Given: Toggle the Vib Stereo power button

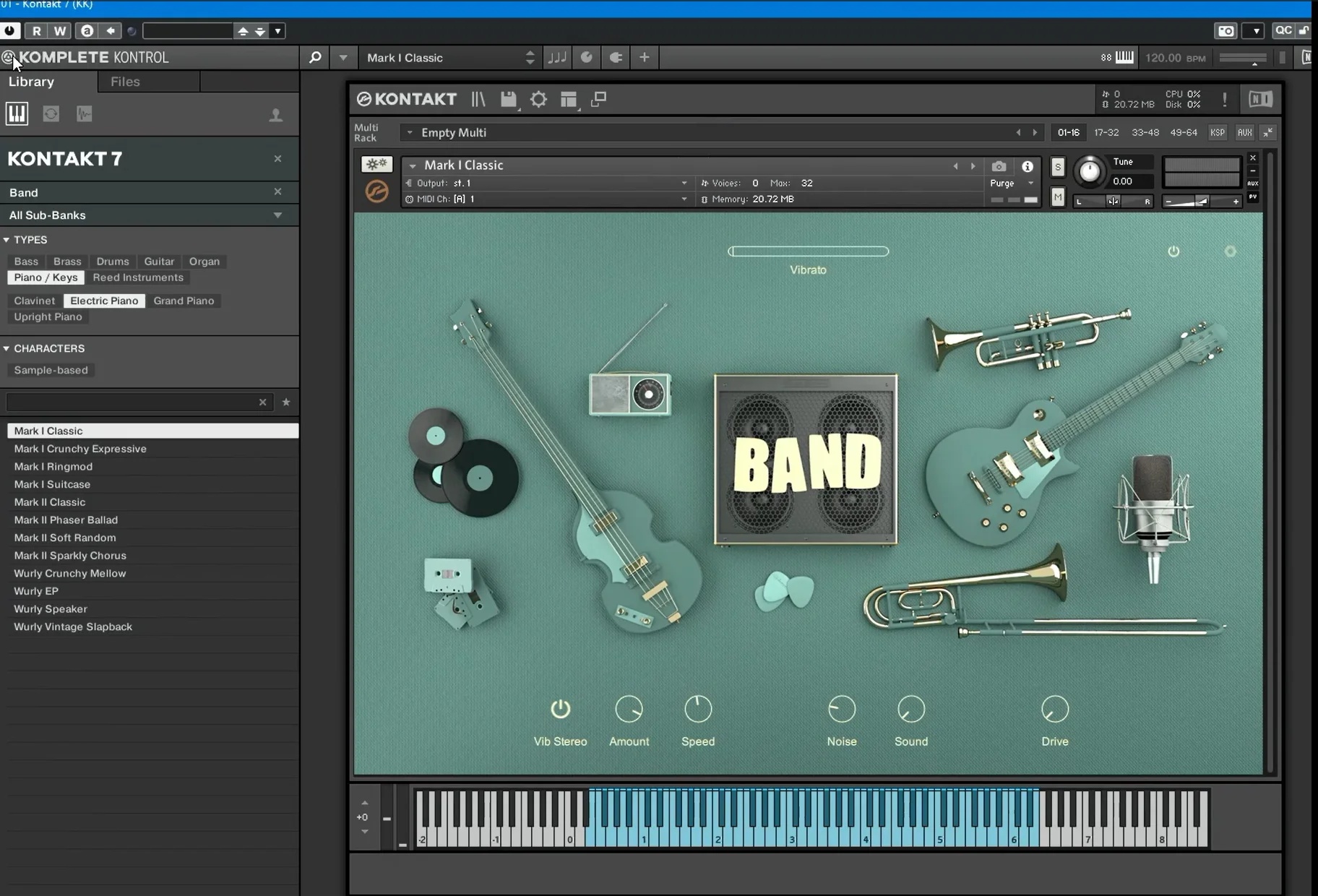Looking at the screenshot, I should 561,709.
